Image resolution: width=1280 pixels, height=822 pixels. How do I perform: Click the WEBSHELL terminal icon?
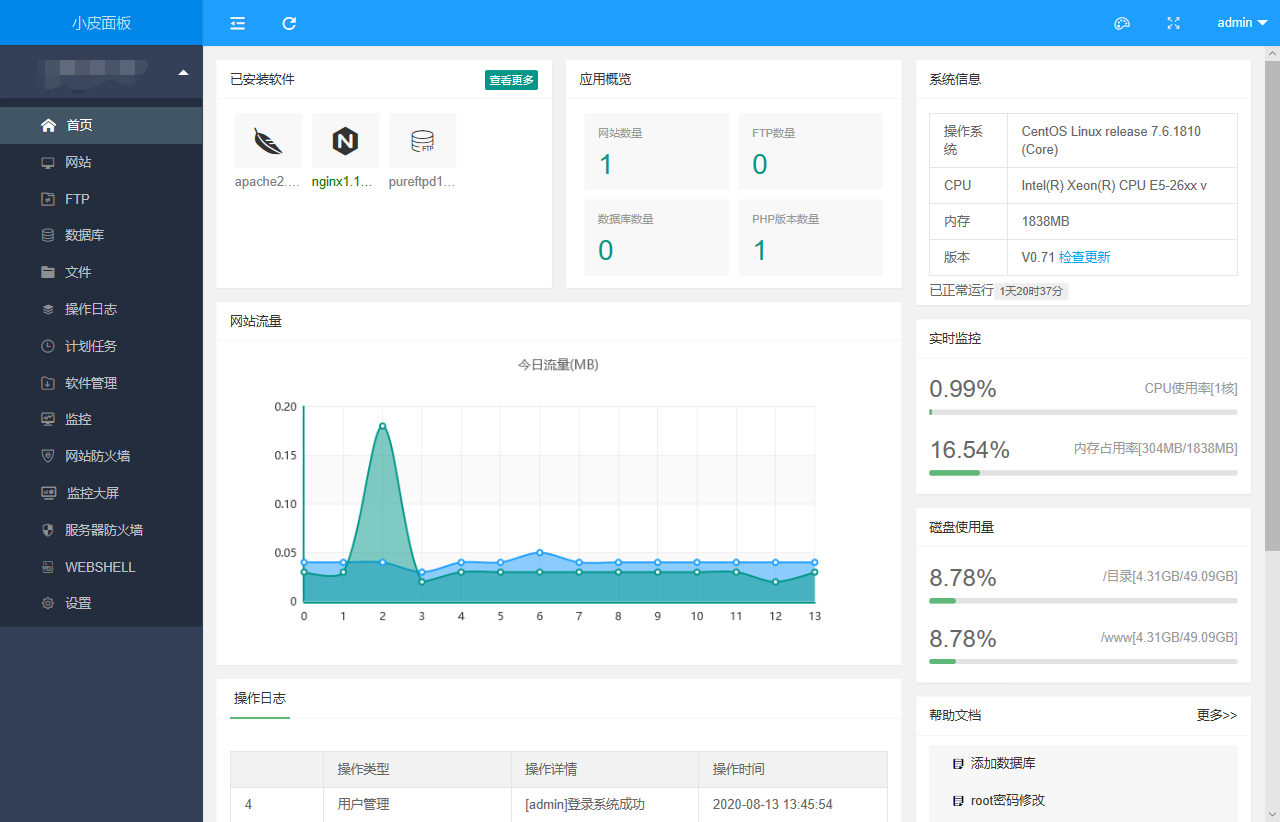(48, 567)
